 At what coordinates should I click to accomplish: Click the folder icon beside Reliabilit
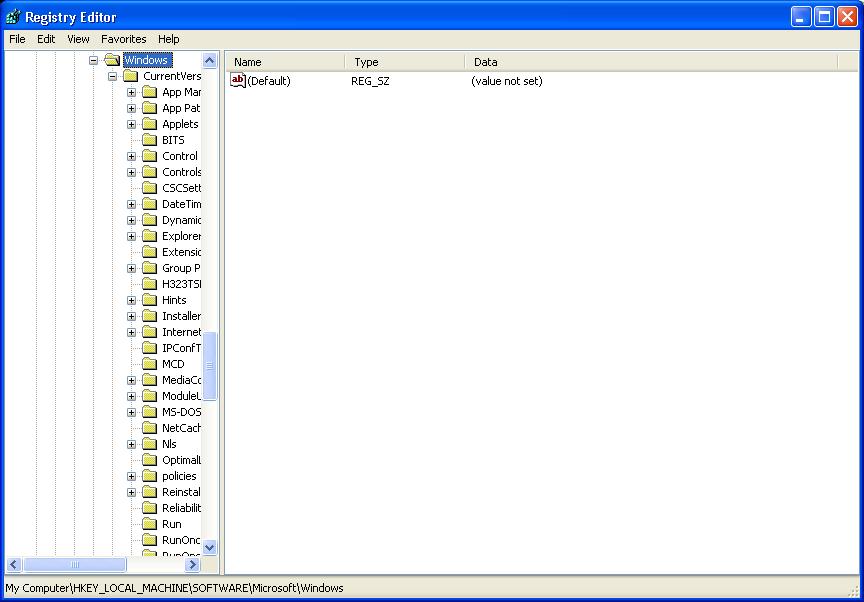(149, 507)
